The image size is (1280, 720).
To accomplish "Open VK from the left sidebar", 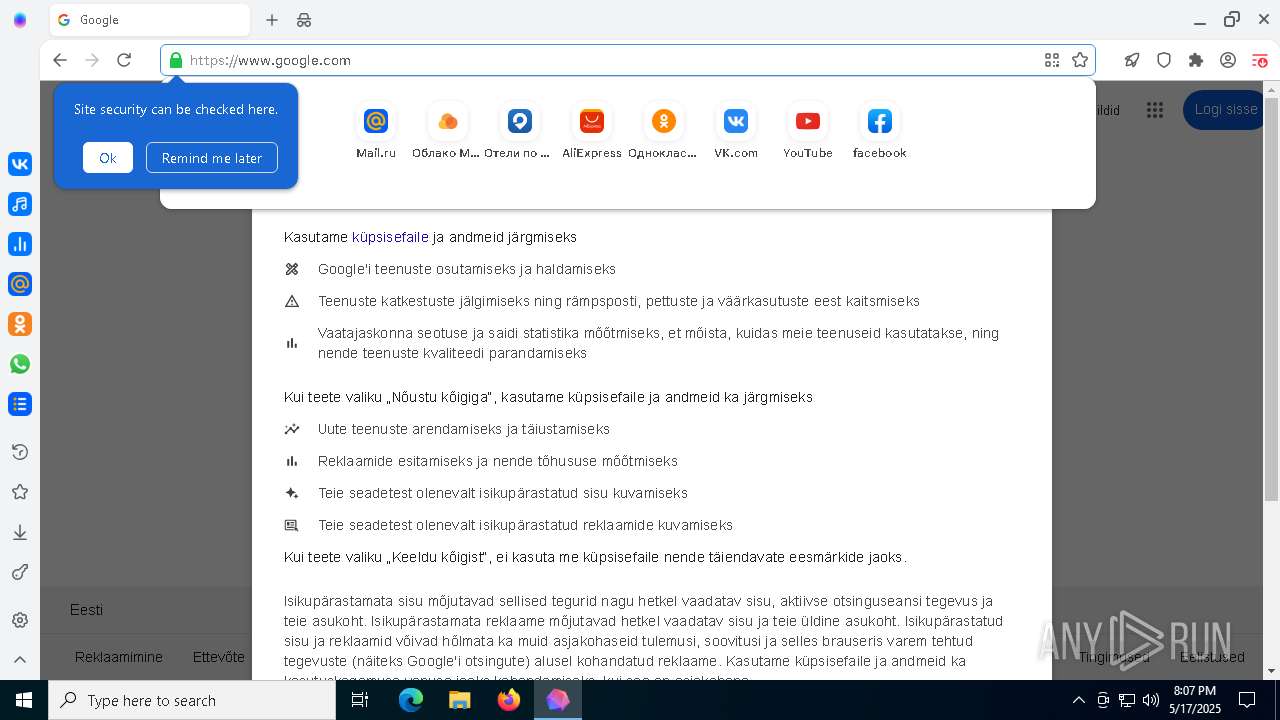I will coord(20,164).
